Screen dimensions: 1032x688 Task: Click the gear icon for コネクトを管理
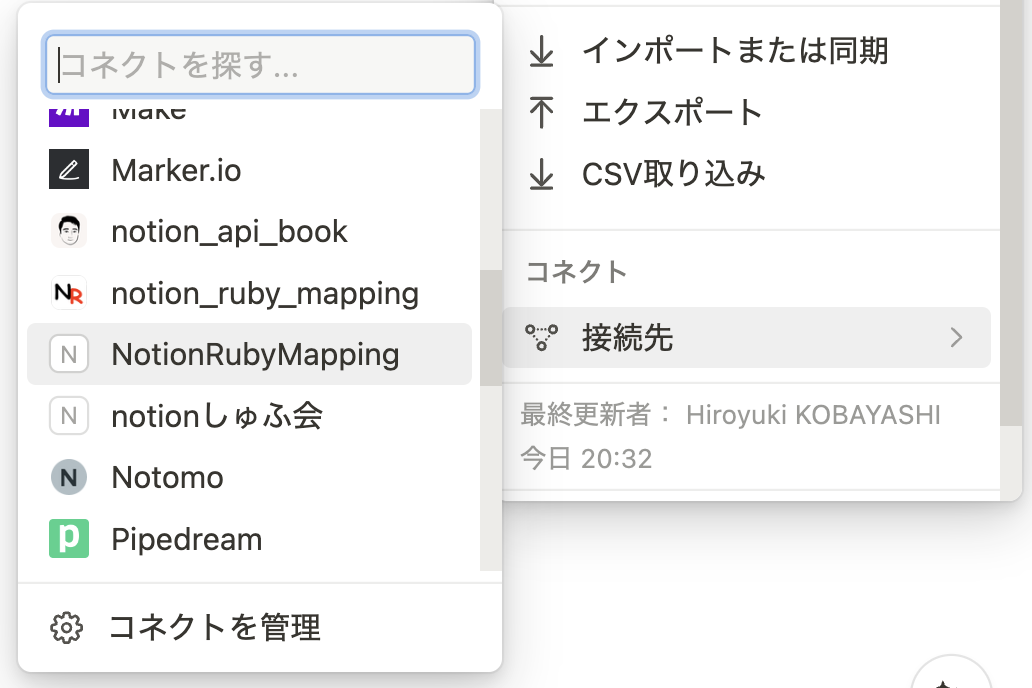coord(66,627)
